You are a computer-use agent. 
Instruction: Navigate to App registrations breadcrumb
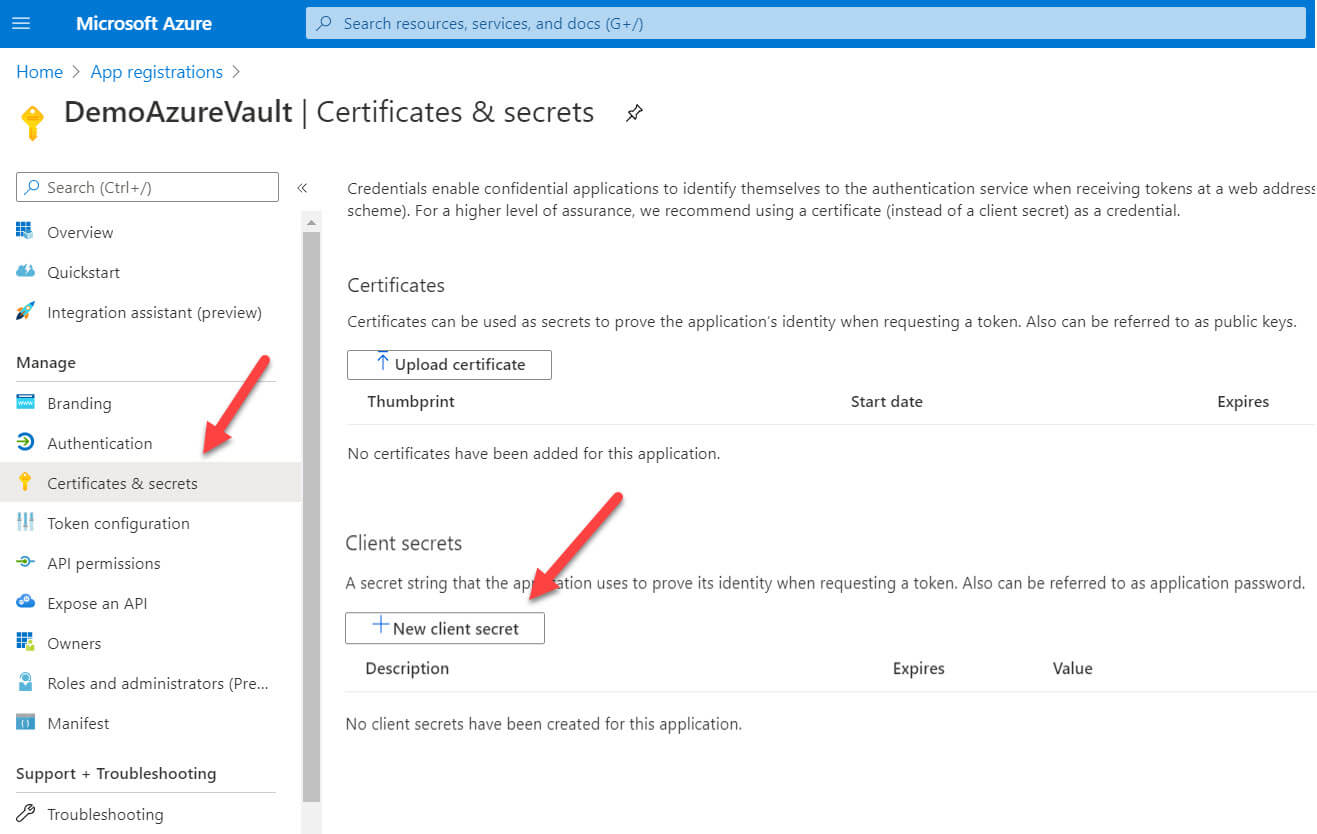tap(156, 72)
